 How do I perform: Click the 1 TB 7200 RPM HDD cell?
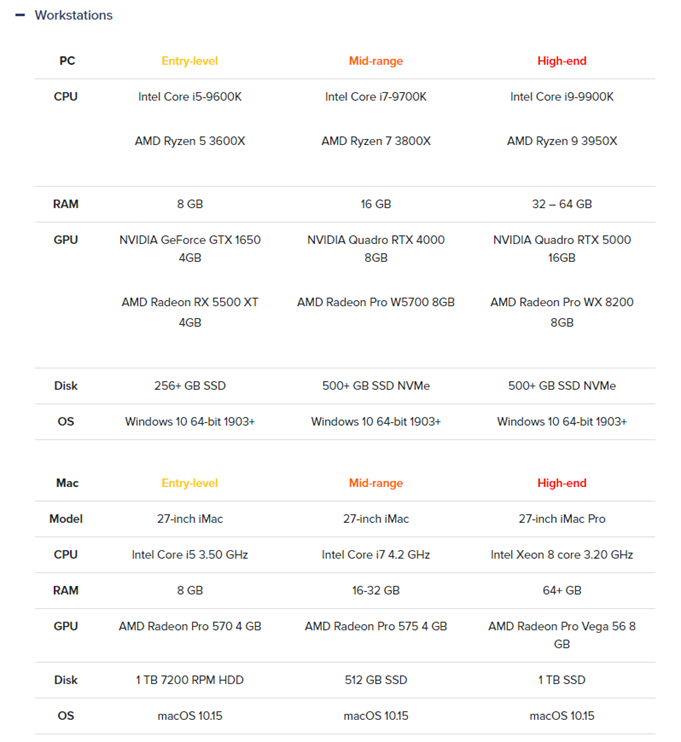[190, 680]
